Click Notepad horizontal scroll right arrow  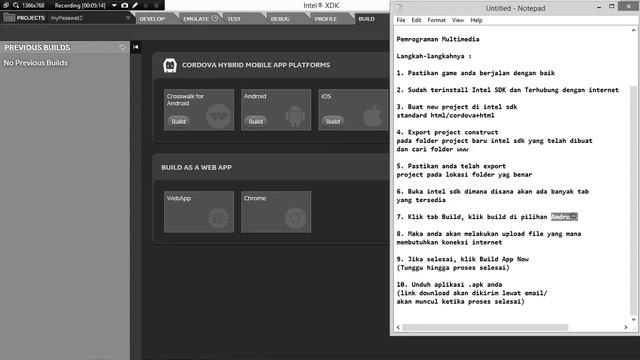tap(626, 327)
